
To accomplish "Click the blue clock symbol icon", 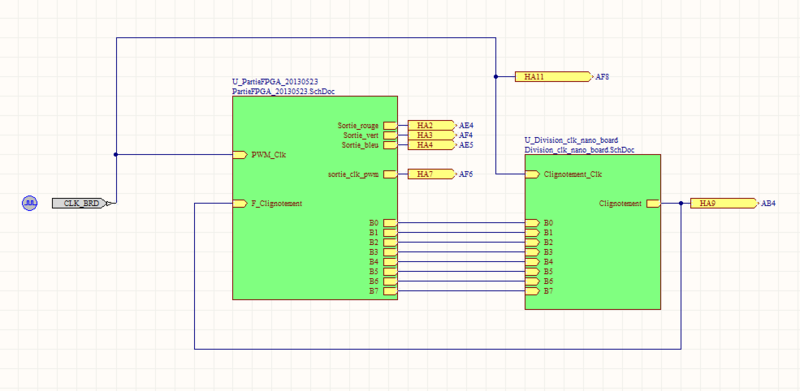I will click(x=30, y=203).
